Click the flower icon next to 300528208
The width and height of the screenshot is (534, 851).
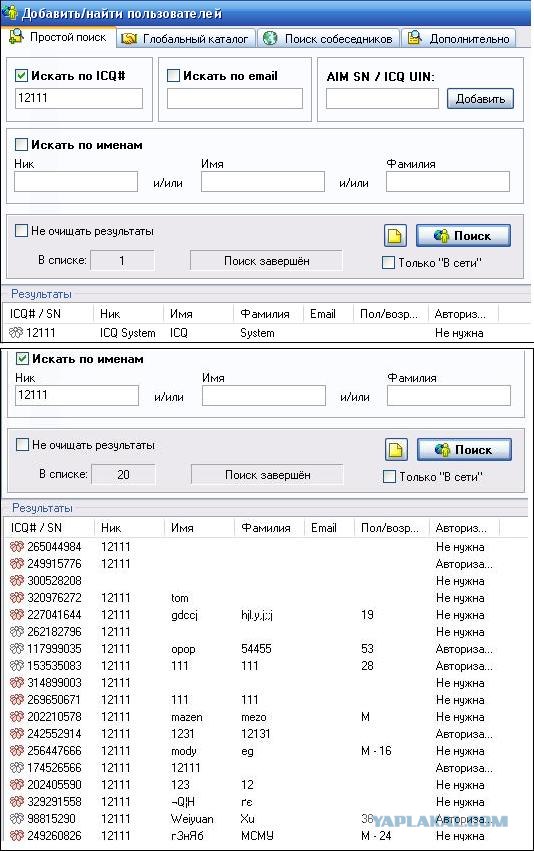[x=17, y=581]
